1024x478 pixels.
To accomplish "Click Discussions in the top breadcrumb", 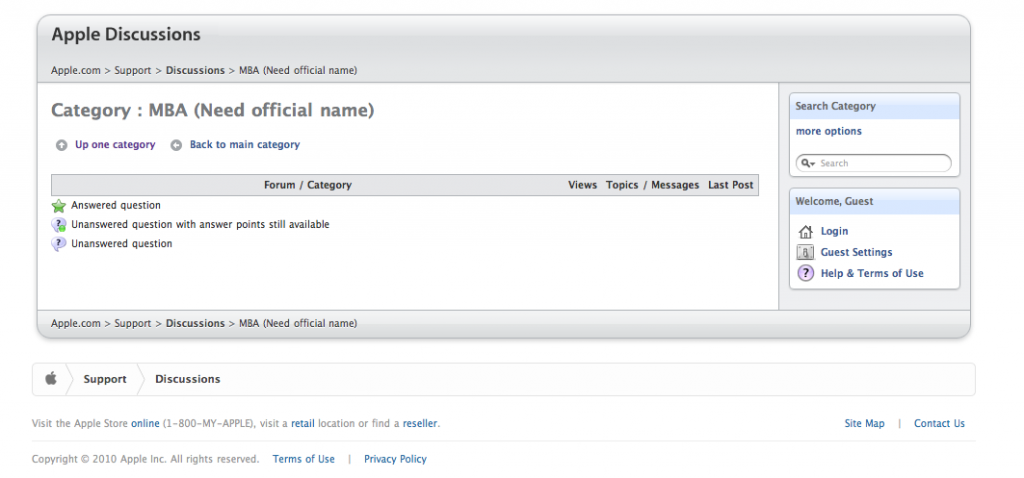I will [x=195, y=71].
